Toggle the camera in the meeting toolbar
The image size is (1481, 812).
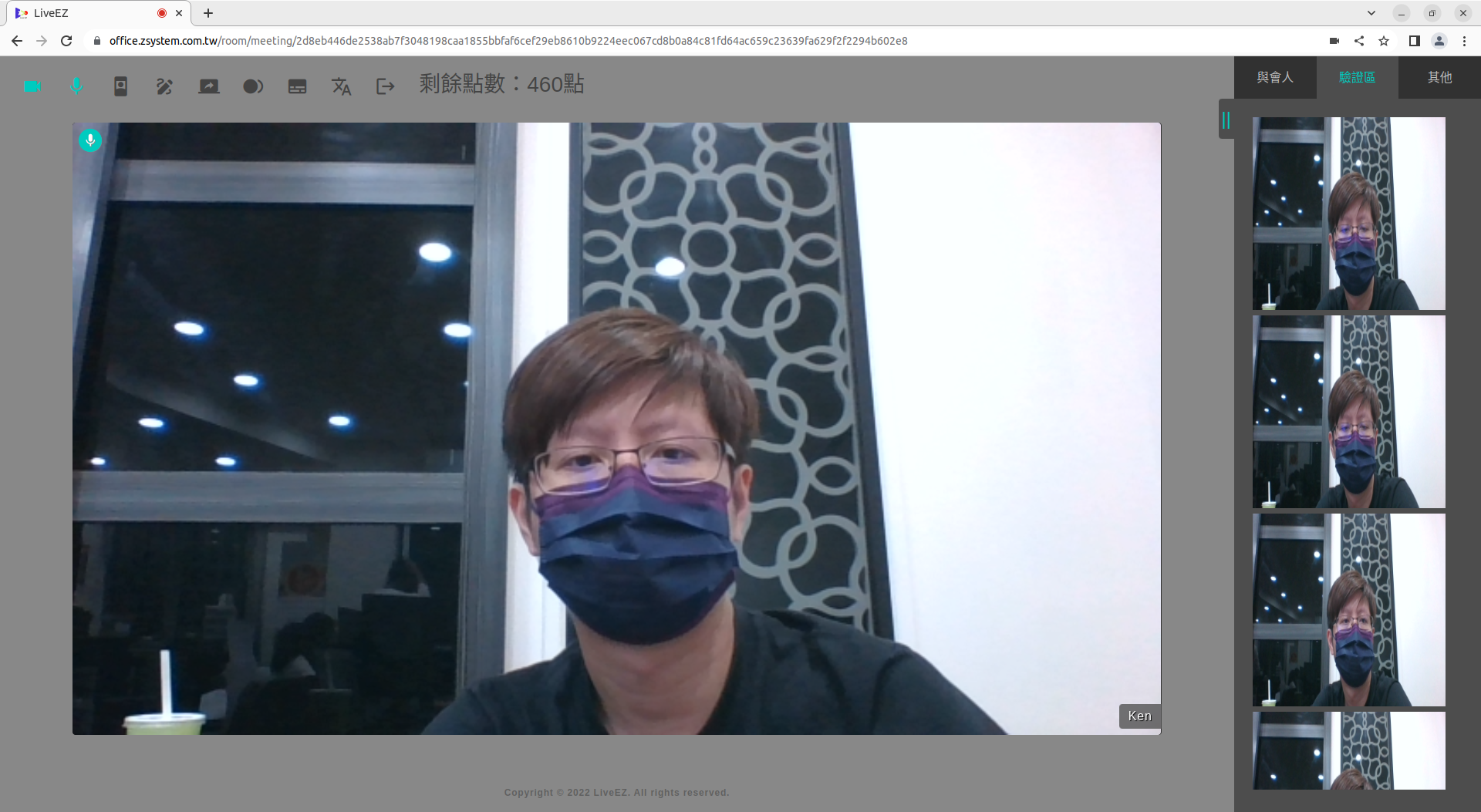[32, 86]
